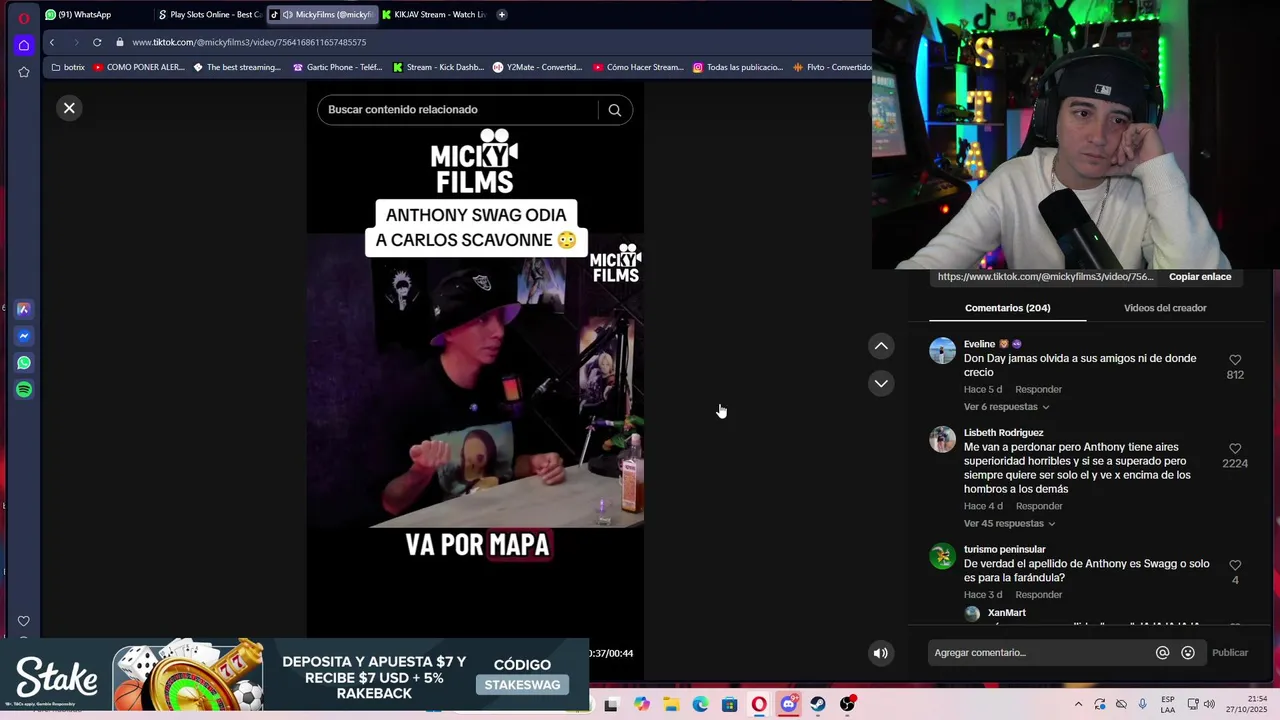The image size is (1280, 720).
Task: Click the mention @ icon in comment box
Action: 1162,653
